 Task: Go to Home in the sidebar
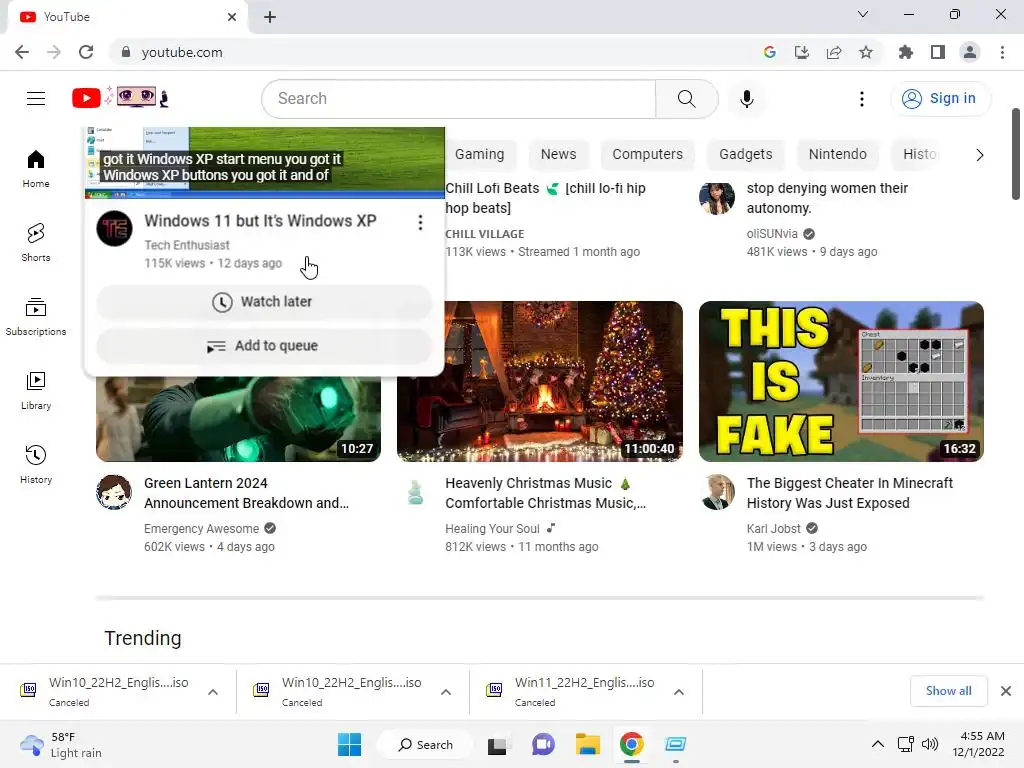(36, 169)
